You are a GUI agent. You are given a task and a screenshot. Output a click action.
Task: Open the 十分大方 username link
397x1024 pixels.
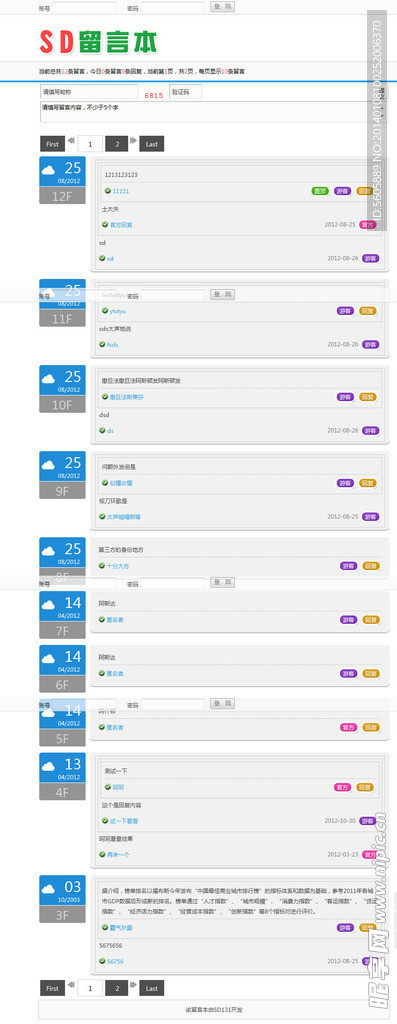pyautogui.click(x=118, y=566)
